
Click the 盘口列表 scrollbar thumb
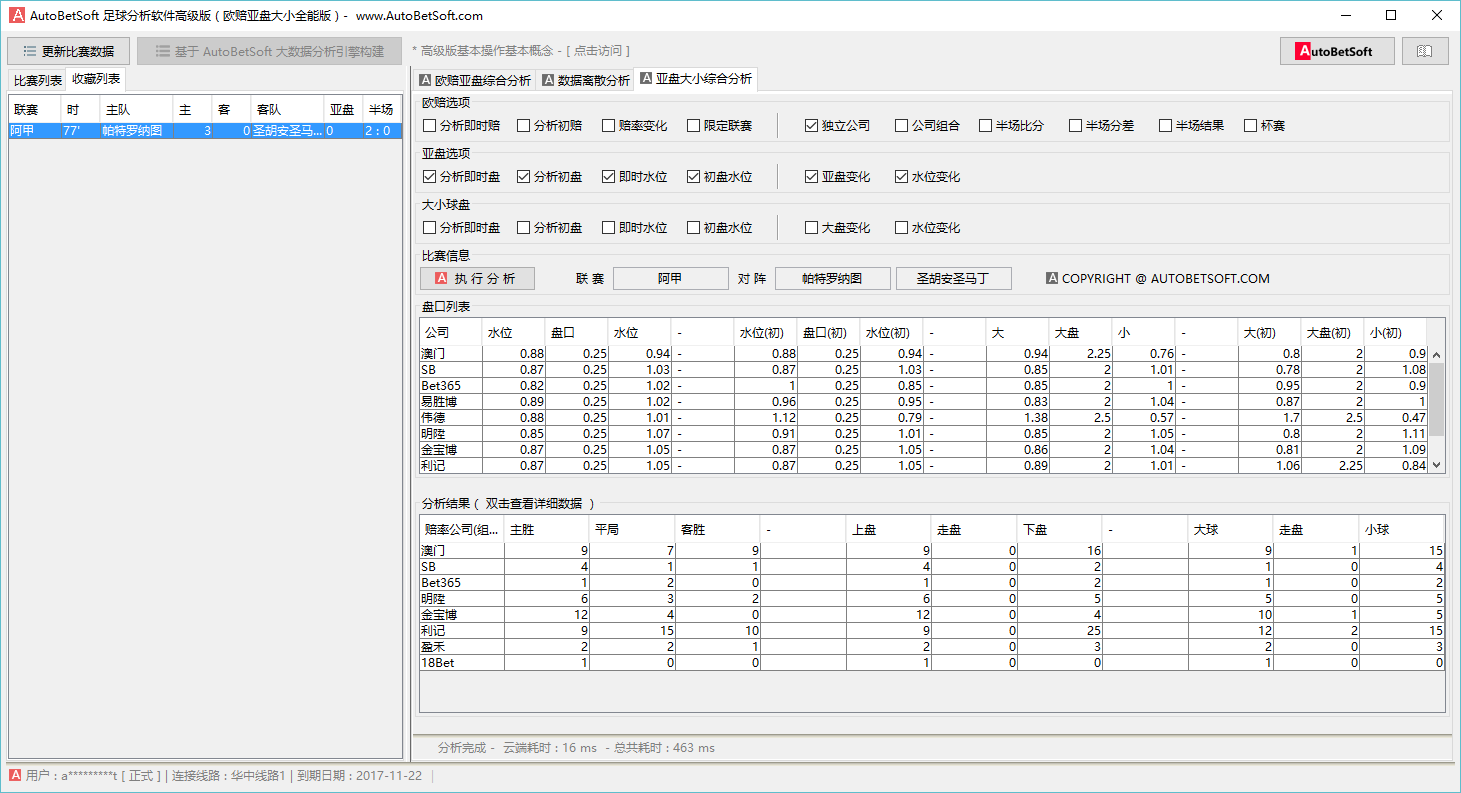coord(1437,399)
